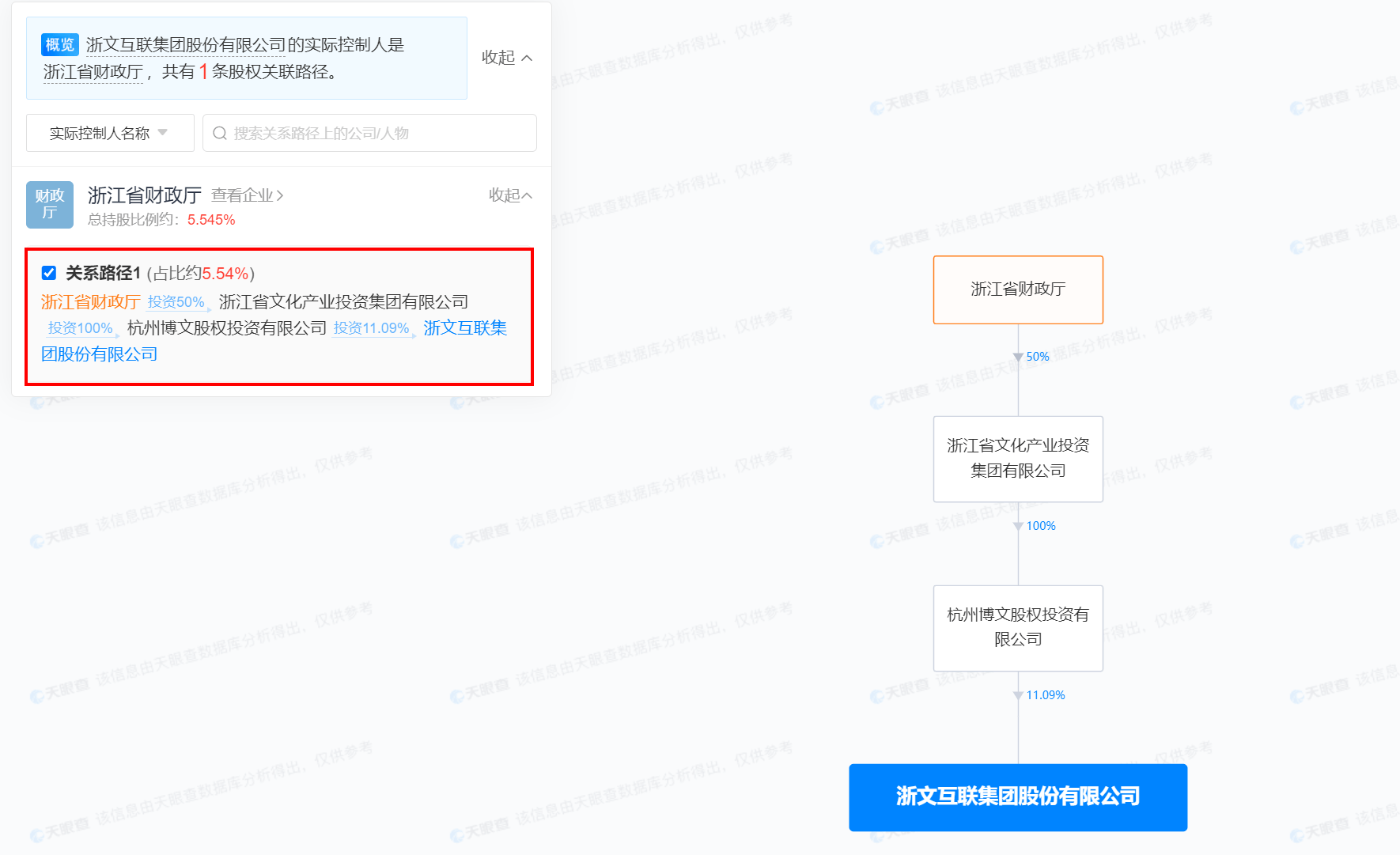Click the 投资50% arrow tag in the path text

(x=177, y=302)
